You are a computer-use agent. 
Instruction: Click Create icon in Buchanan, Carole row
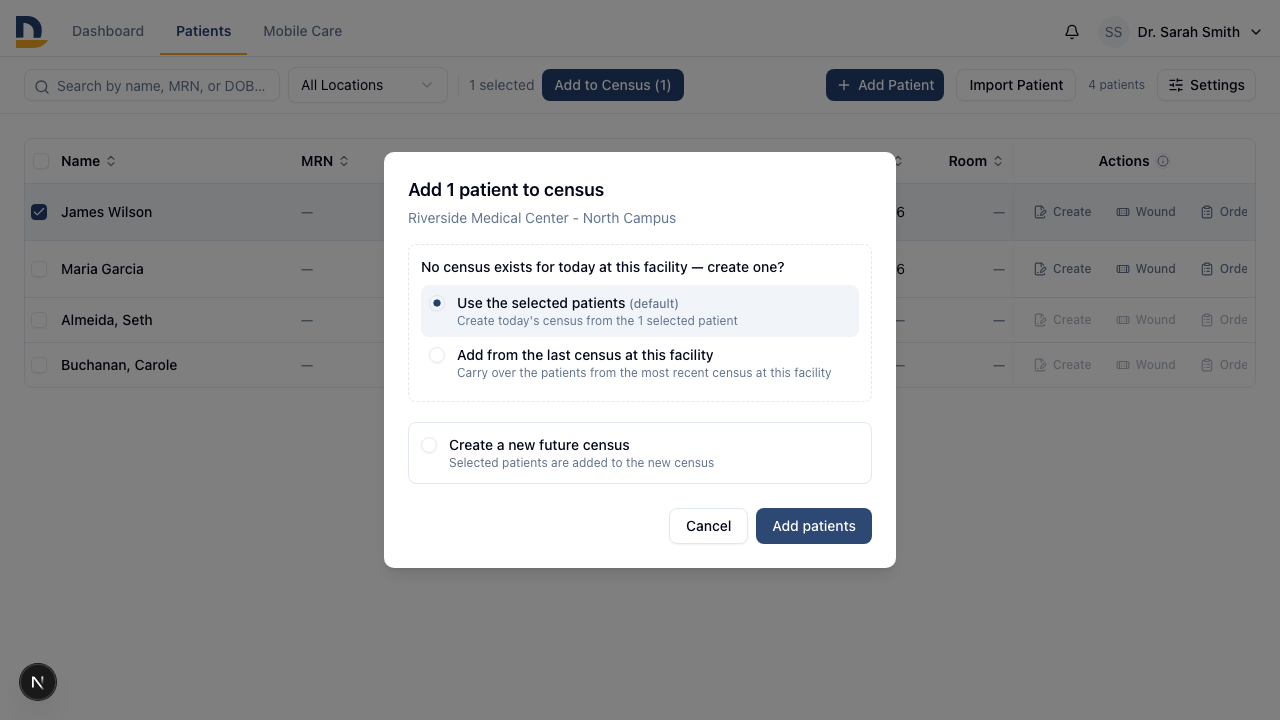[x=1040, y=365]
